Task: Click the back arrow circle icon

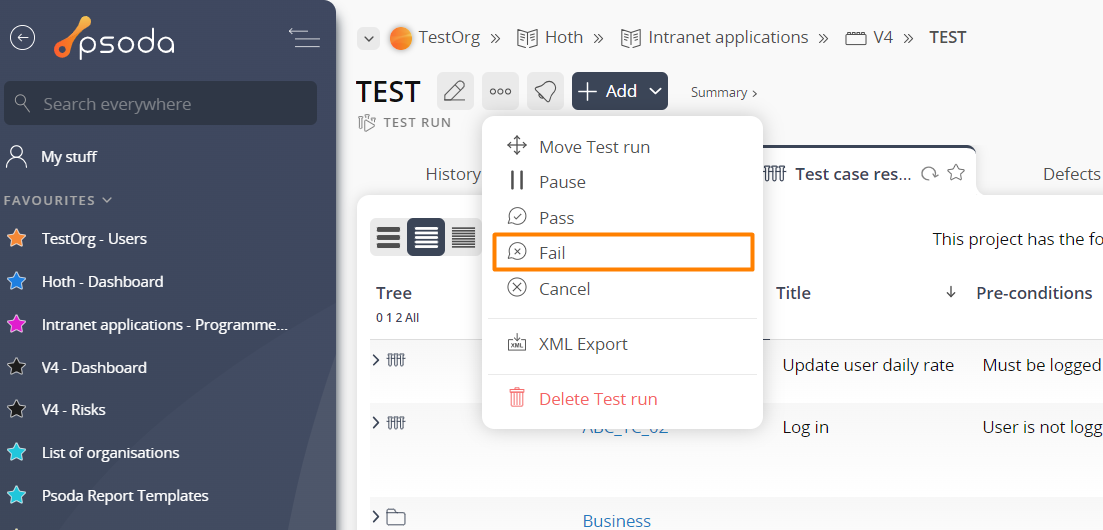Action: point(23,38)
